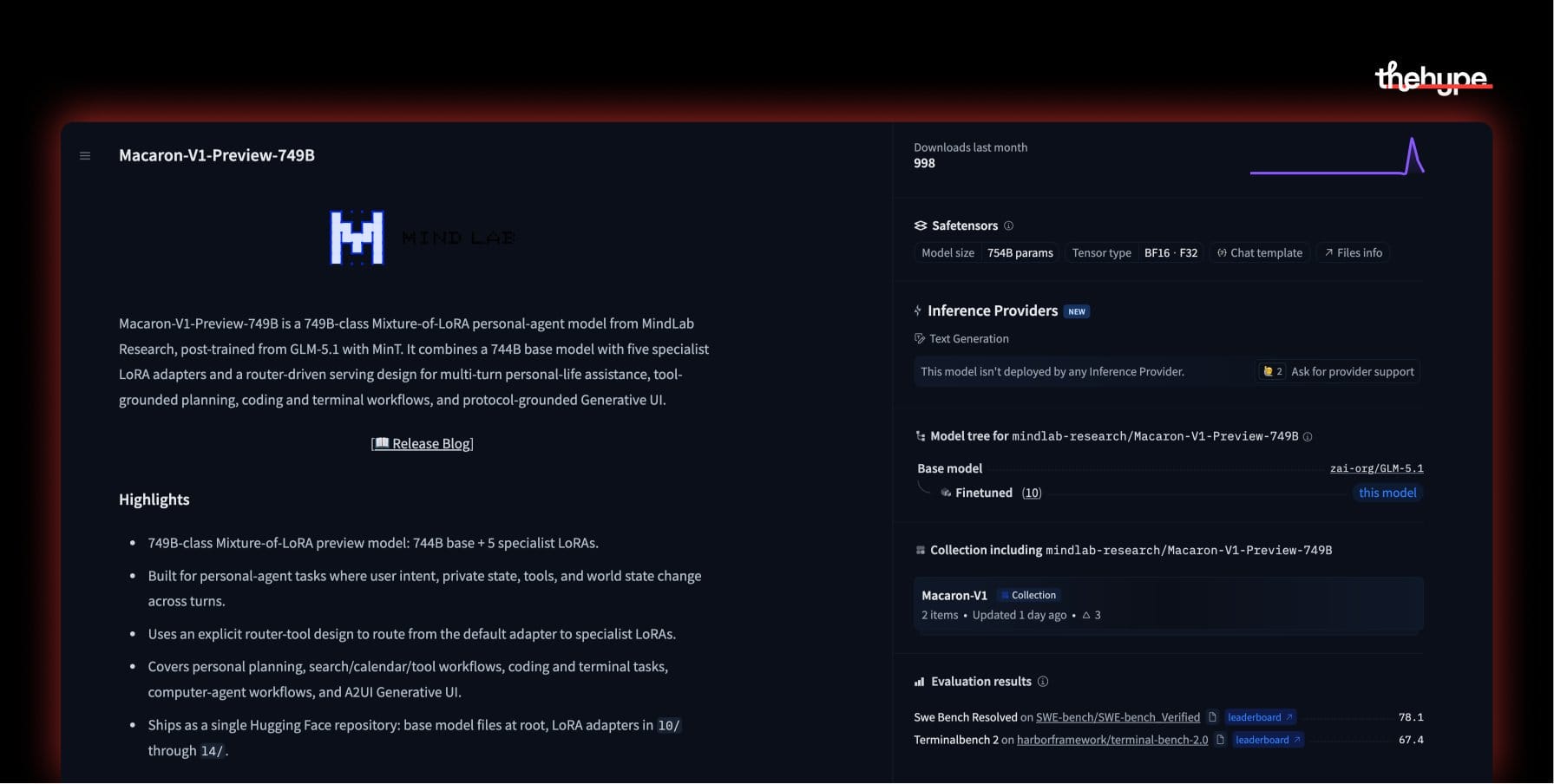The image size is (1554, 784).
Task: Click Ask for provider support
Action: (1353, 371)
